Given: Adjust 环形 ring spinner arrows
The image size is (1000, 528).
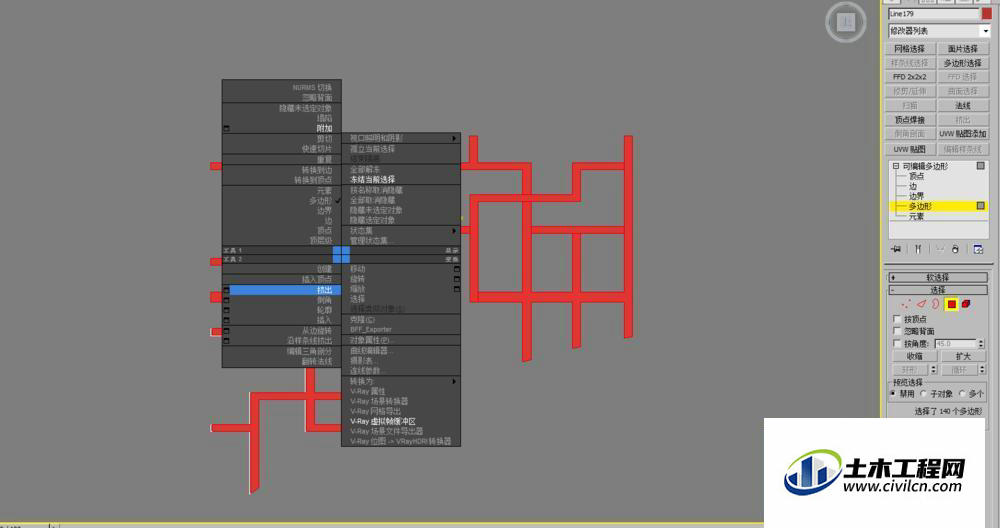Looking at the screenshot, I should click(x=934, y=369).
